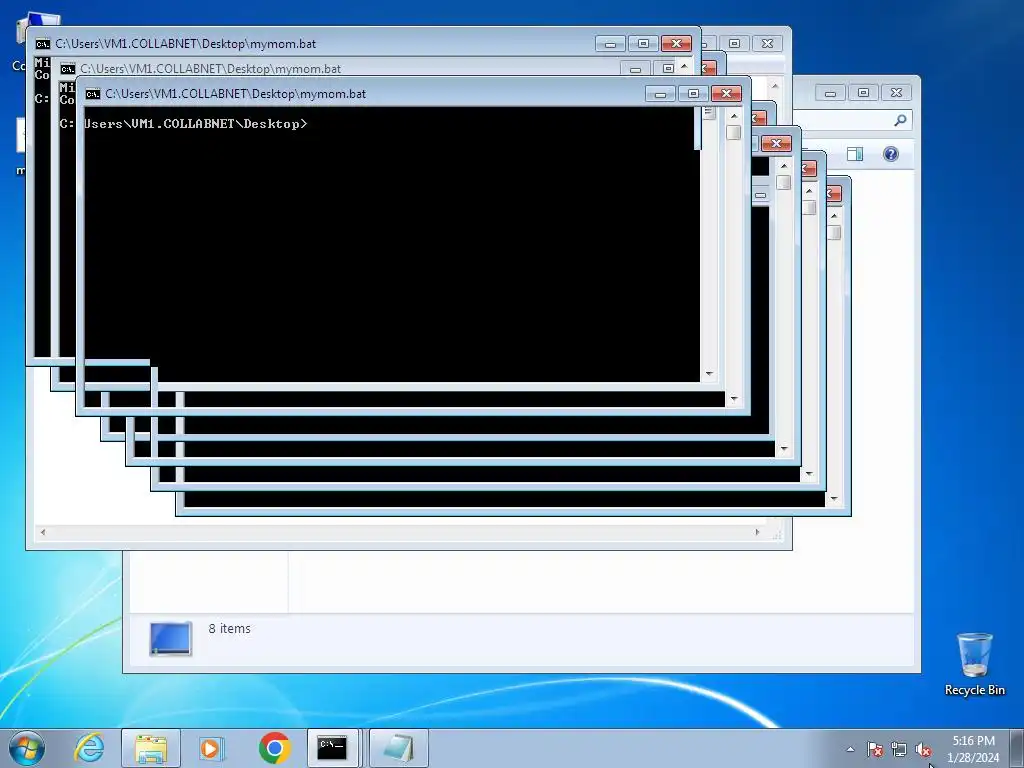The height and width of the screenshot is (768, 1024).
Task: Launch Windows Media Player from the taskbar
Action: click(x=211, y=748)
